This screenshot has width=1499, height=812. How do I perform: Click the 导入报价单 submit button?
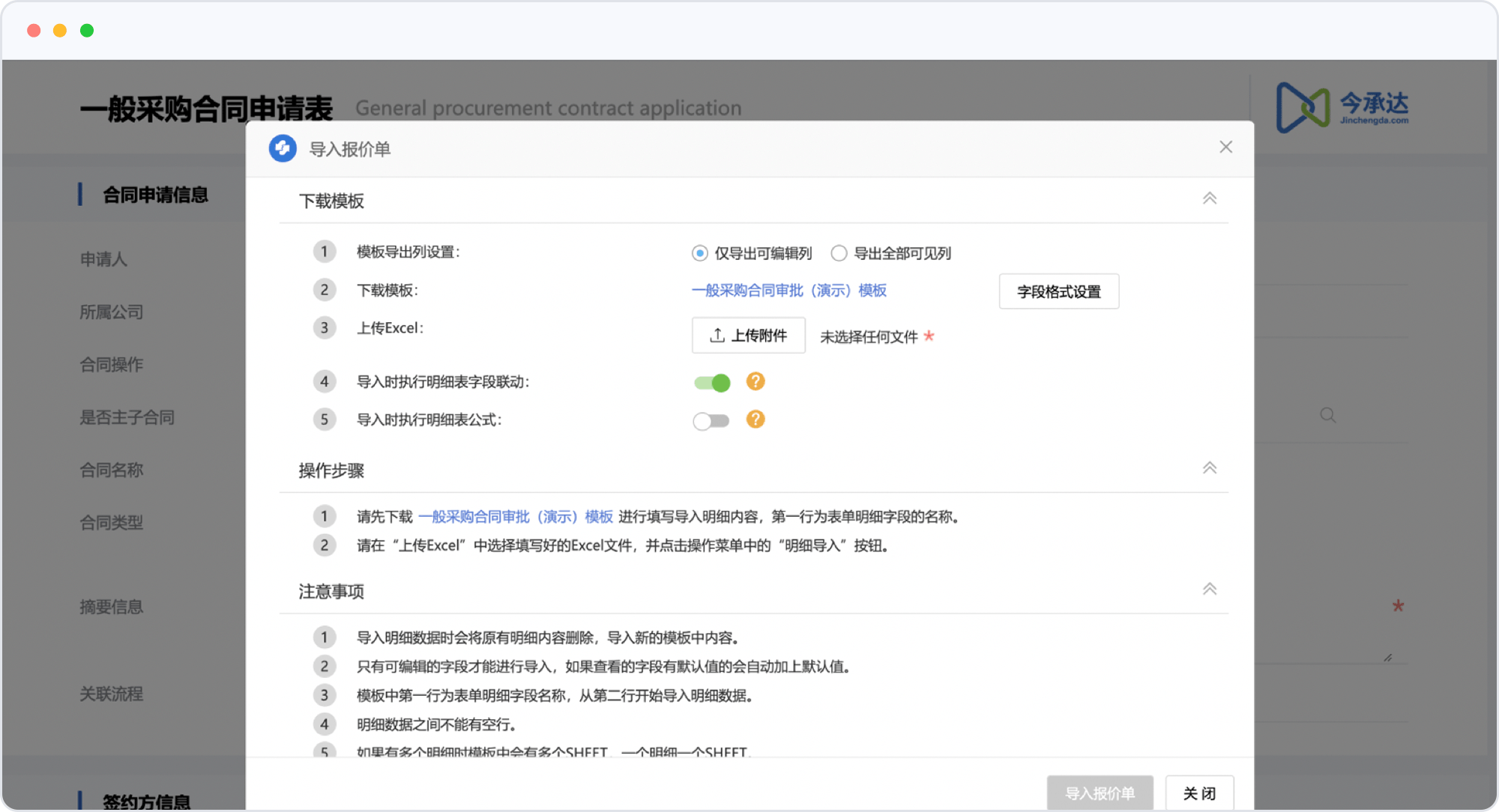coord(1100,793)
